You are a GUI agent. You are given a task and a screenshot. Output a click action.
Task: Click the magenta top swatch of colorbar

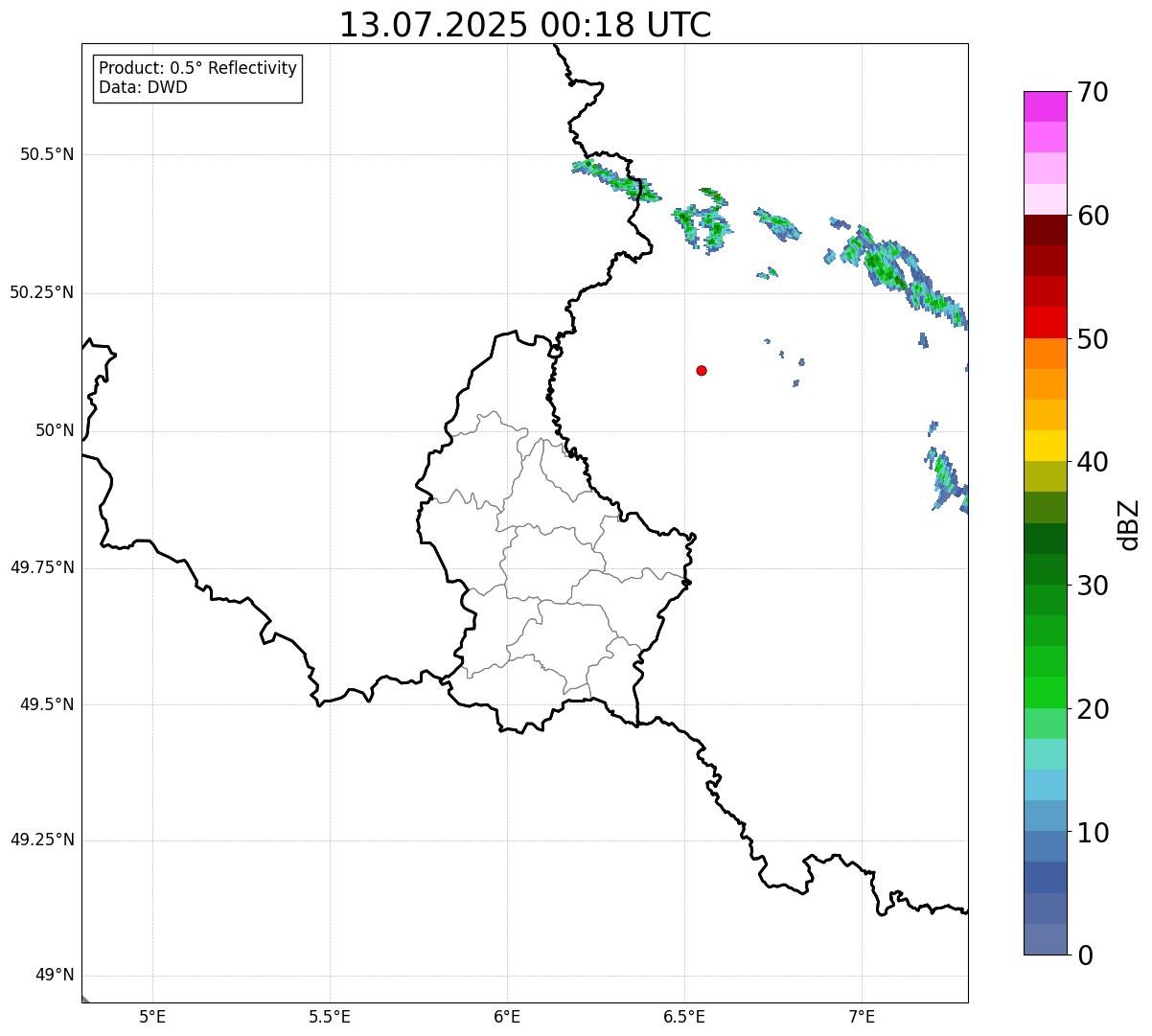click(x=1045, y=106)
